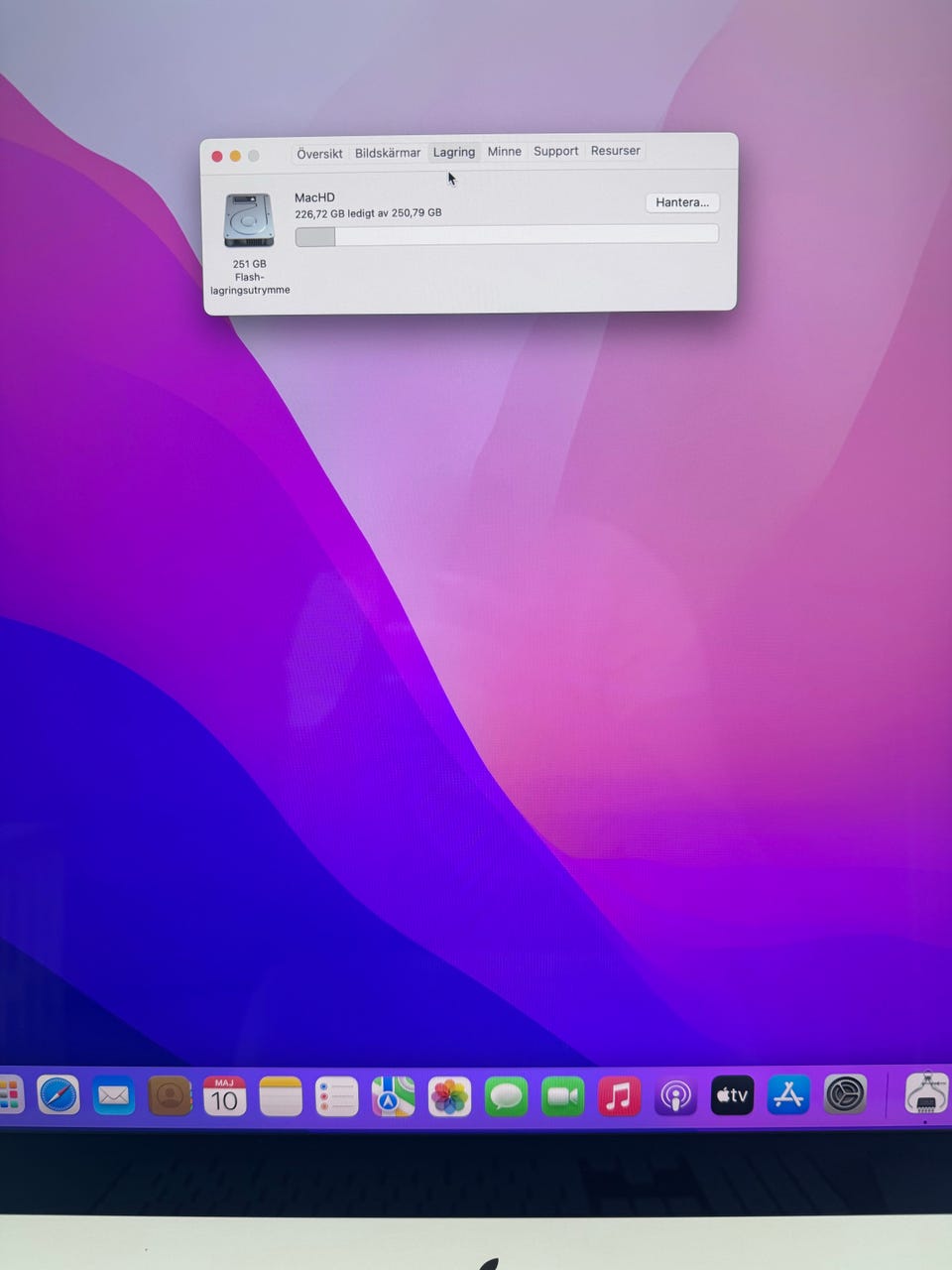Image resolution: width=952 pixels, height=1270 pixels.
Task: Open System Preferences from Dock
Action: pyautogui.click(x=845, y=1095)
